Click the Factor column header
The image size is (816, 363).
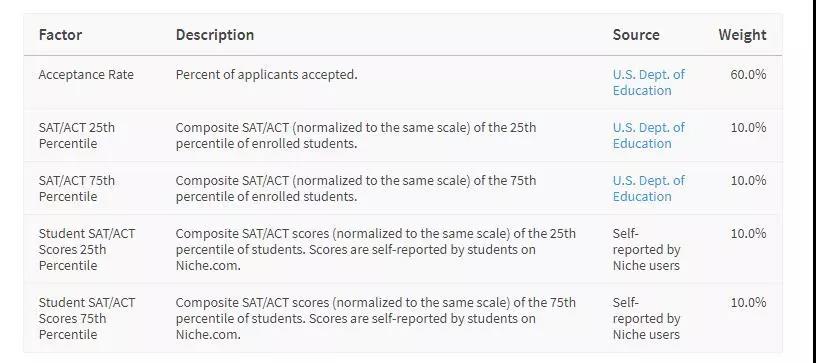[60, 35]
